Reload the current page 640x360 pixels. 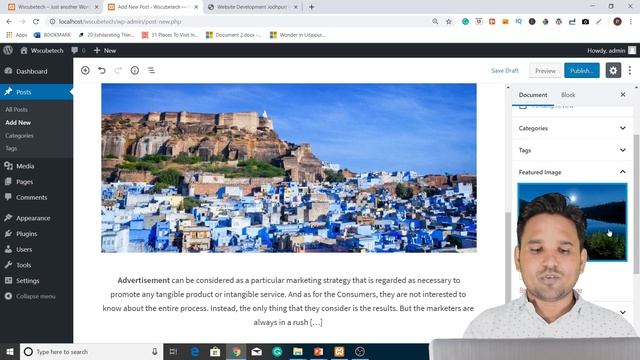pos(36,22)
